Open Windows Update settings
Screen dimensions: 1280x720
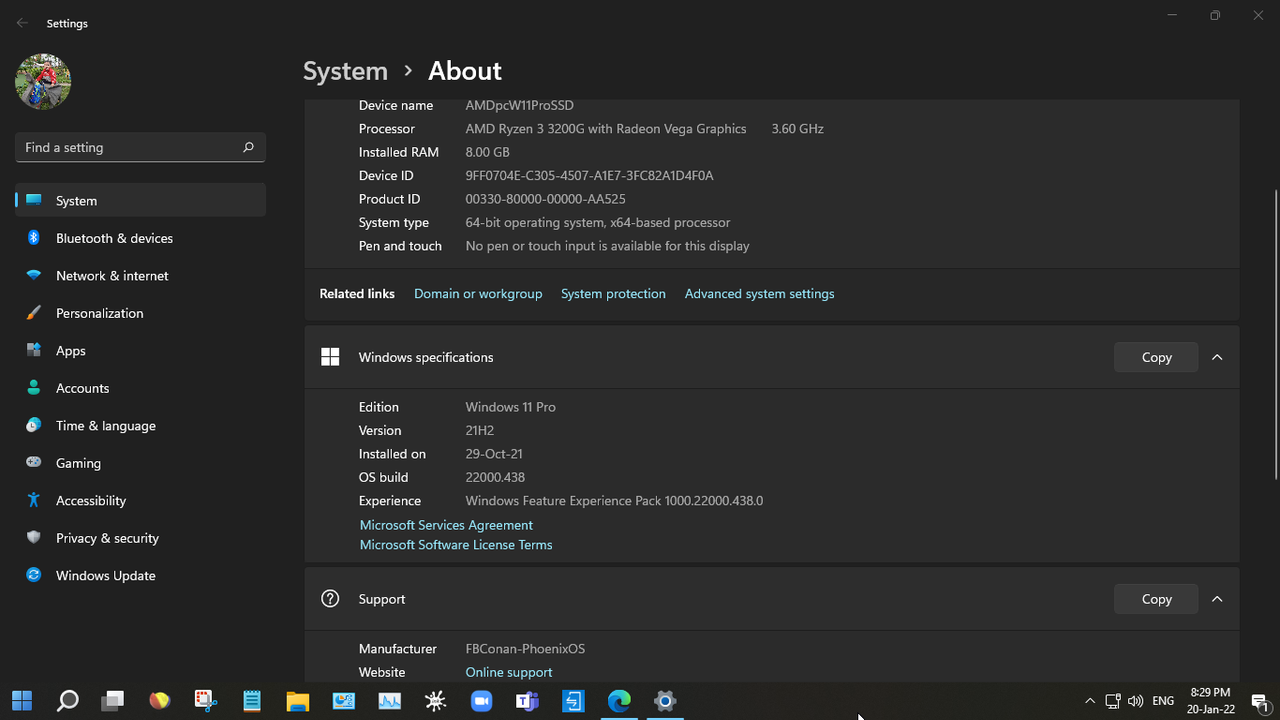(140, 575)
